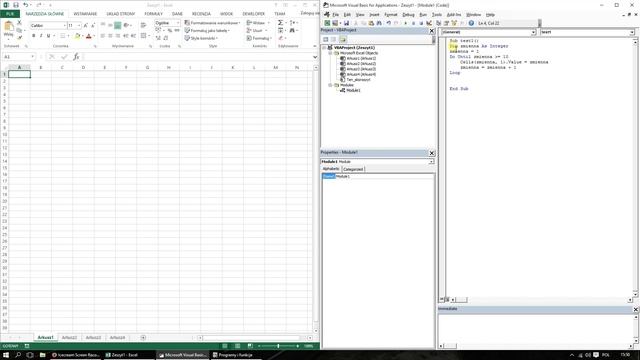Select the Arkusz2 sheet tab
Viewport: 640px width, 360px height.
click(69, 338)
